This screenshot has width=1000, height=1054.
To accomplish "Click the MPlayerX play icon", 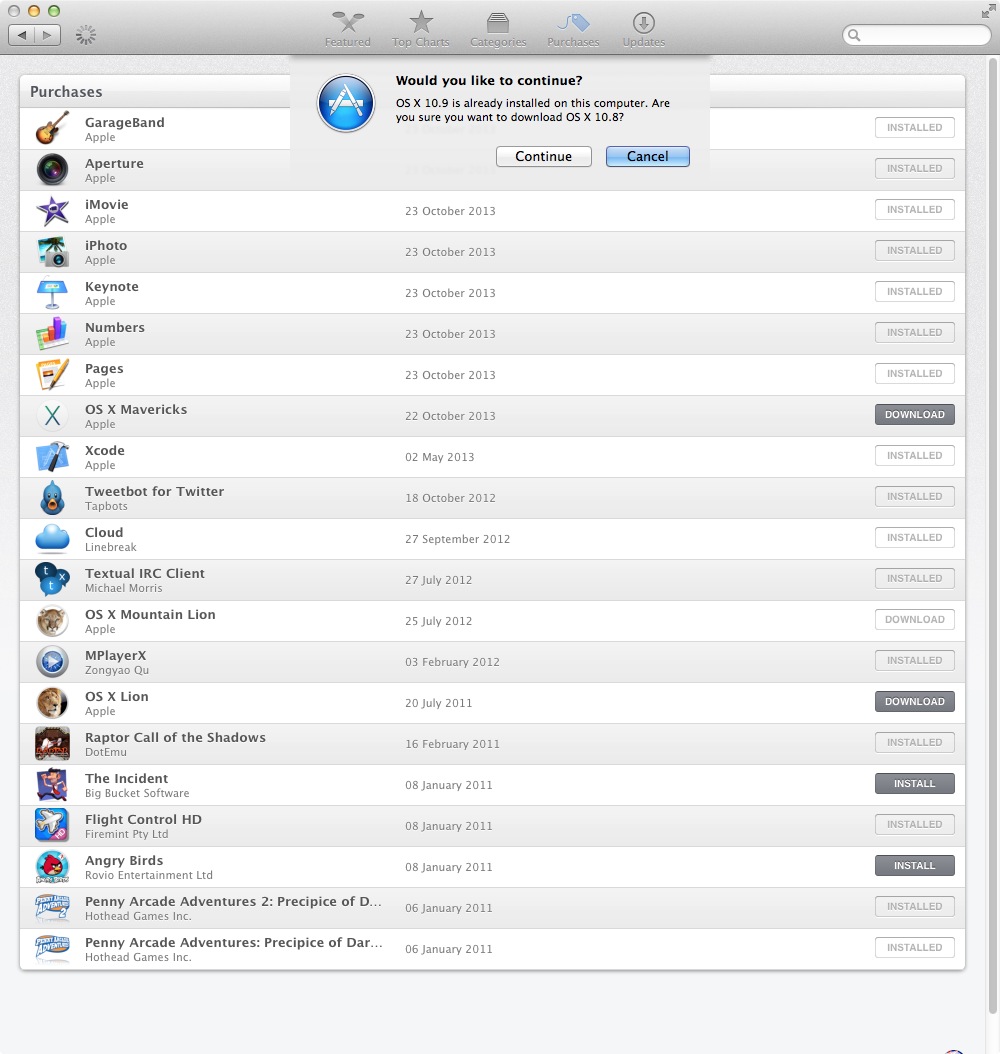I will 52,661.
